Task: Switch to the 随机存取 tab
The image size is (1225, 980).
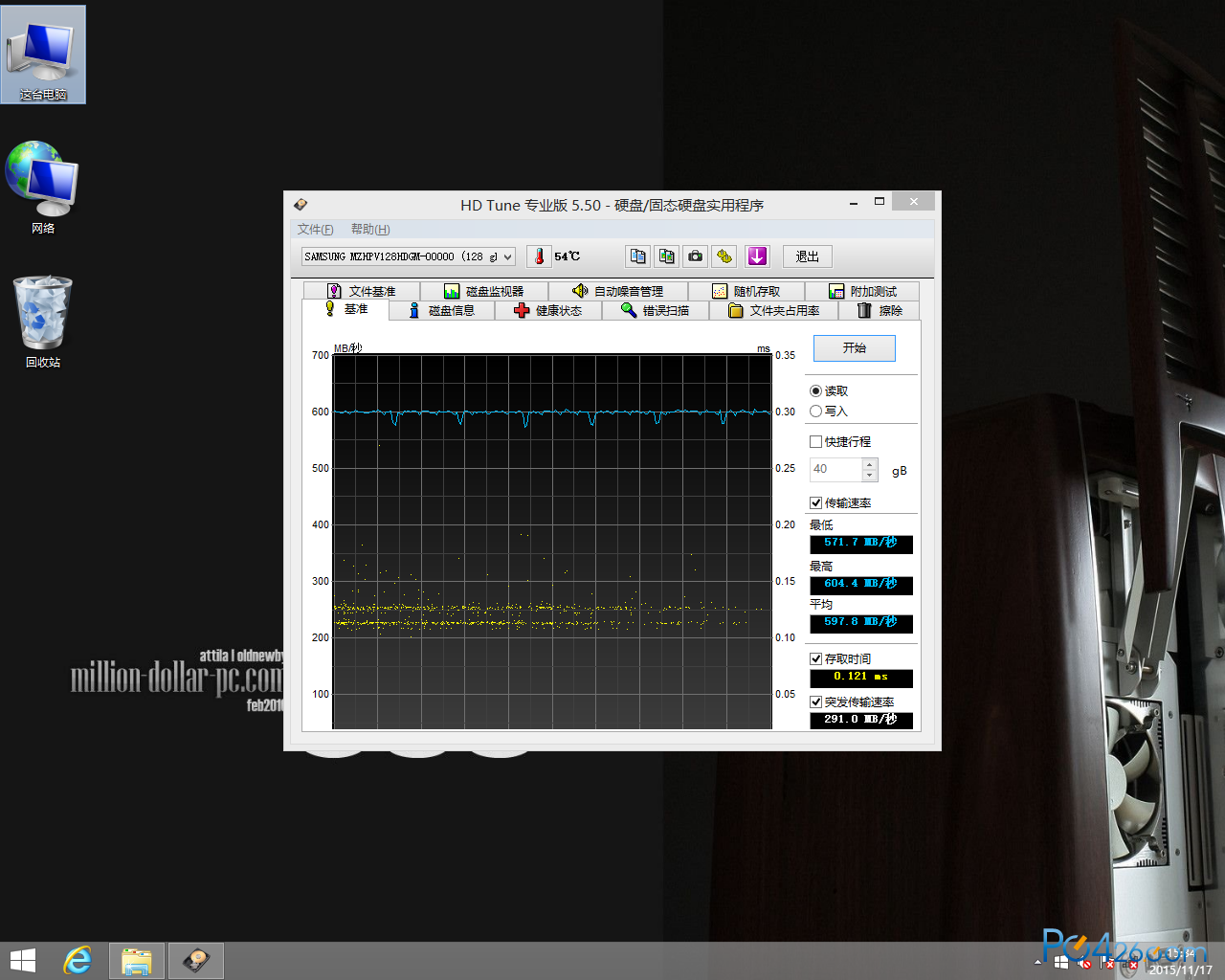Action: coord(746,291)
